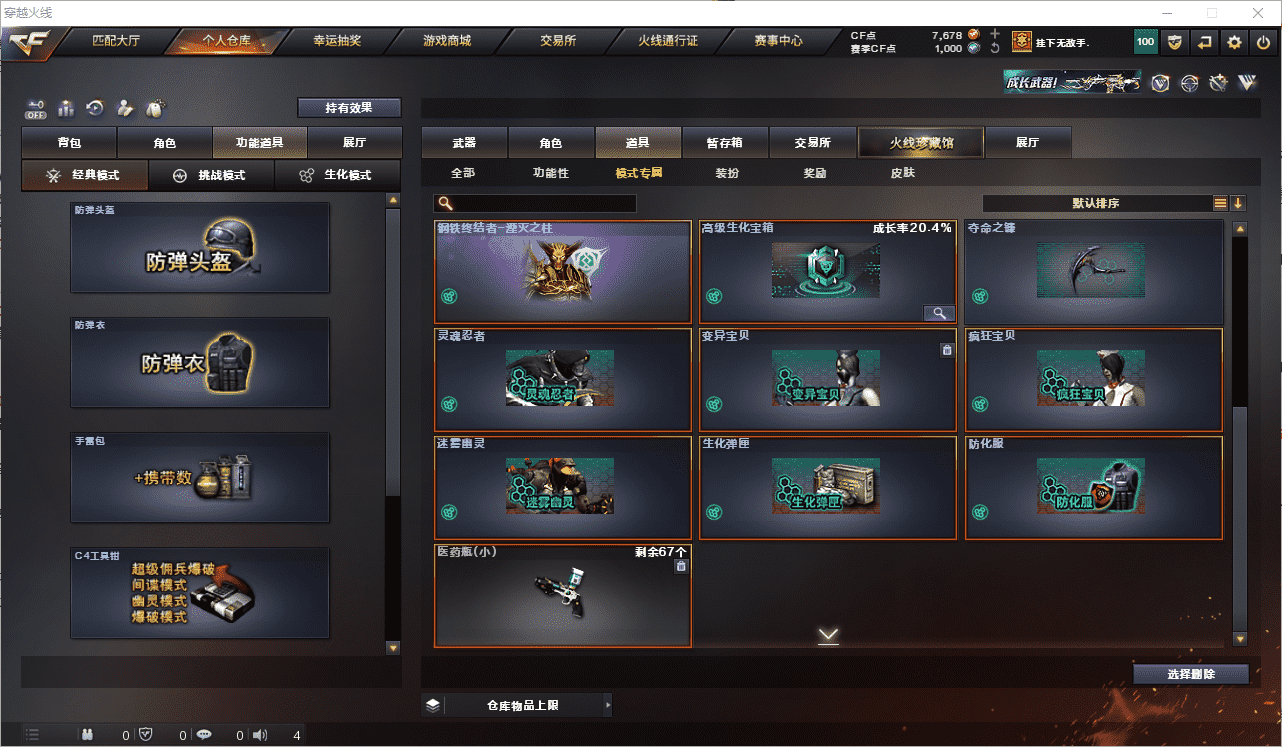Click the plus icon to recharge CF点
Image resolution: width=1282 pixels, height=747 pixels.
(995, 33)
